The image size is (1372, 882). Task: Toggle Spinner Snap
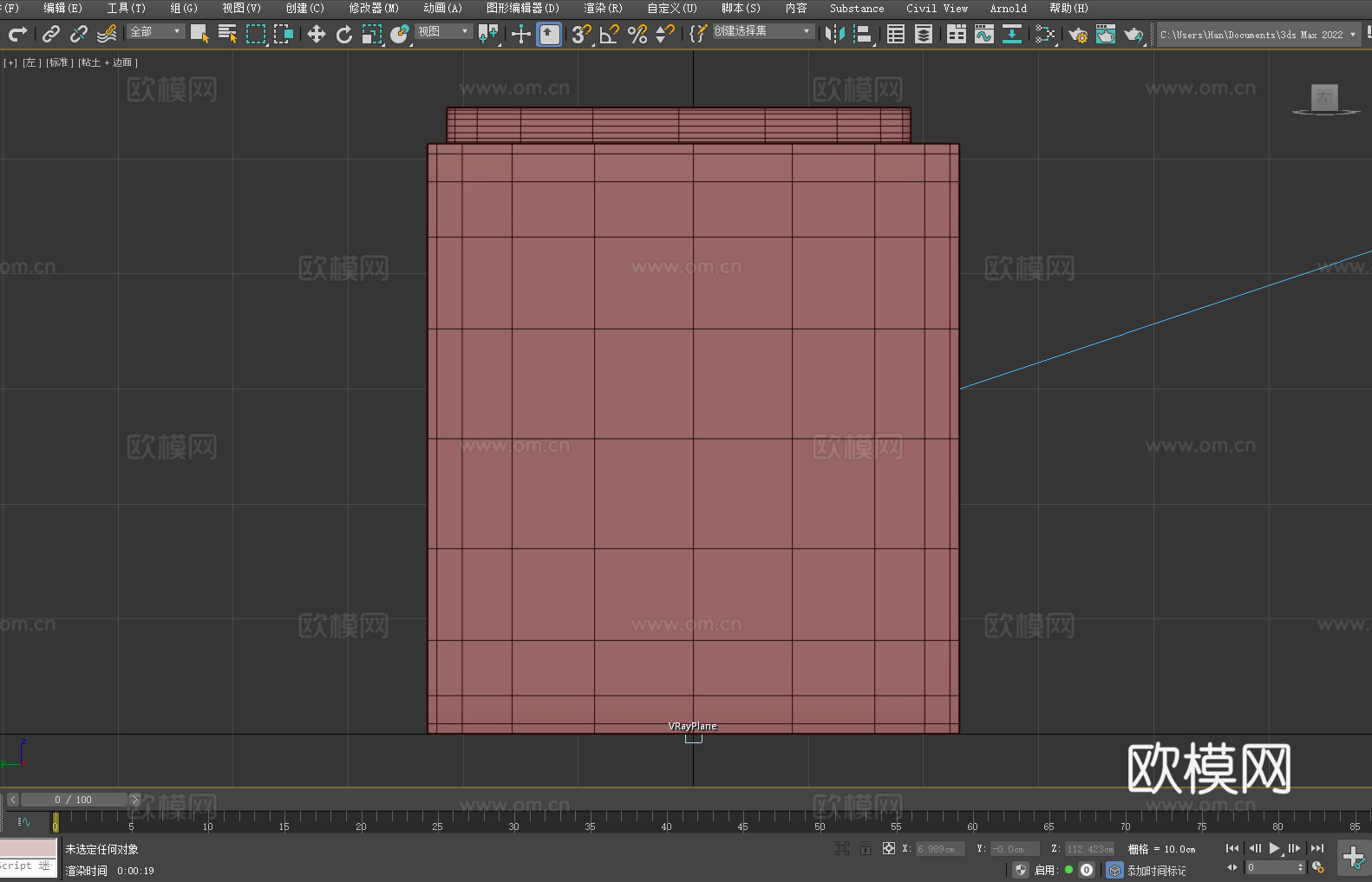(x=665, y=34)
